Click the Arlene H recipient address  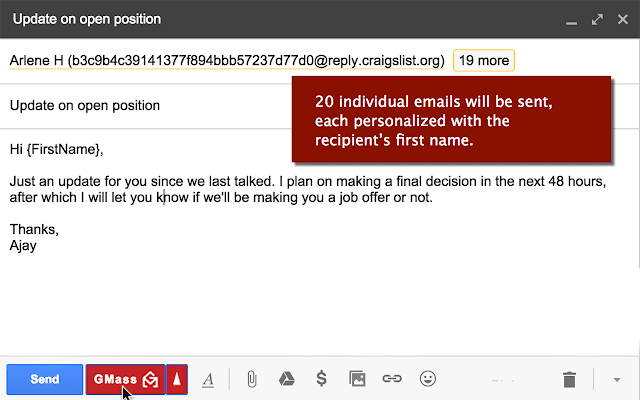[226, 61]
